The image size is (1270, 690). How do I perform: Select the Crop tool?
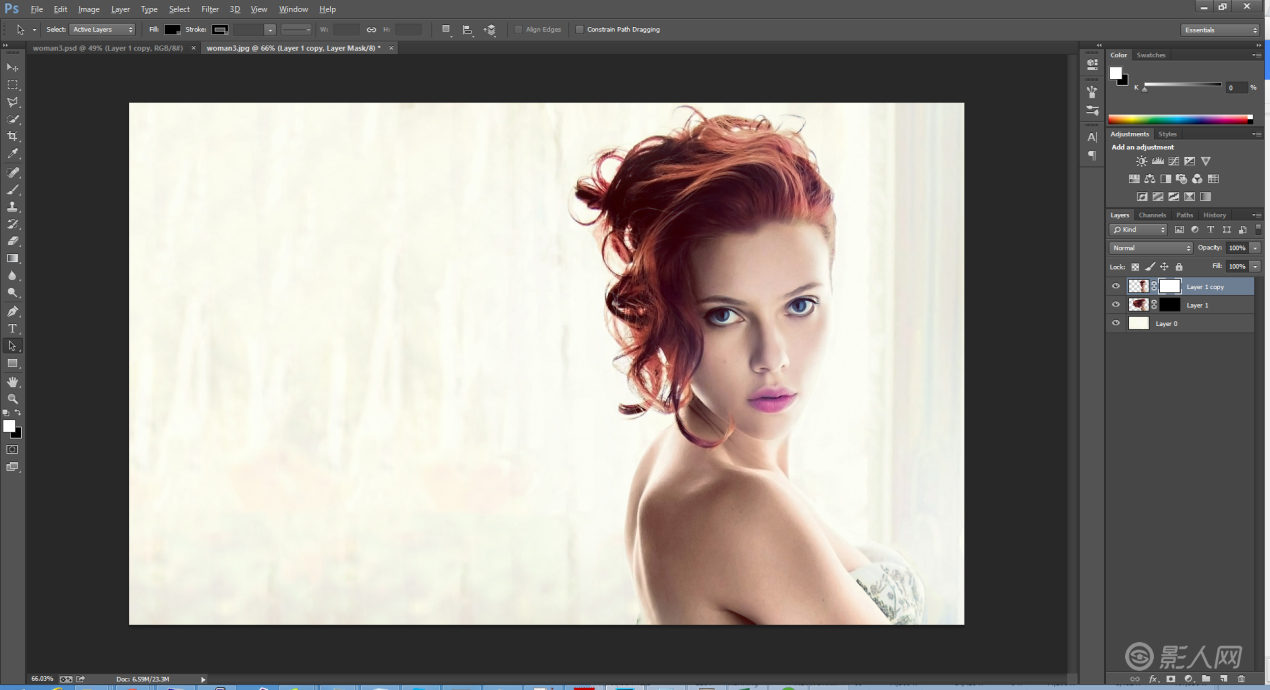pyautogui.click(x=13, y=136)
